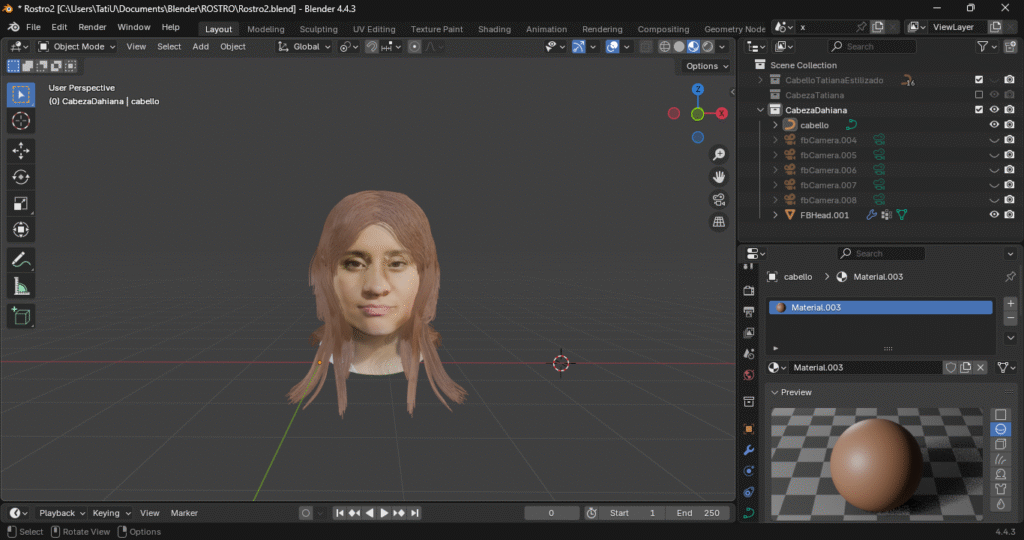Activate the Annotate pencil tool

coord(20,260)
